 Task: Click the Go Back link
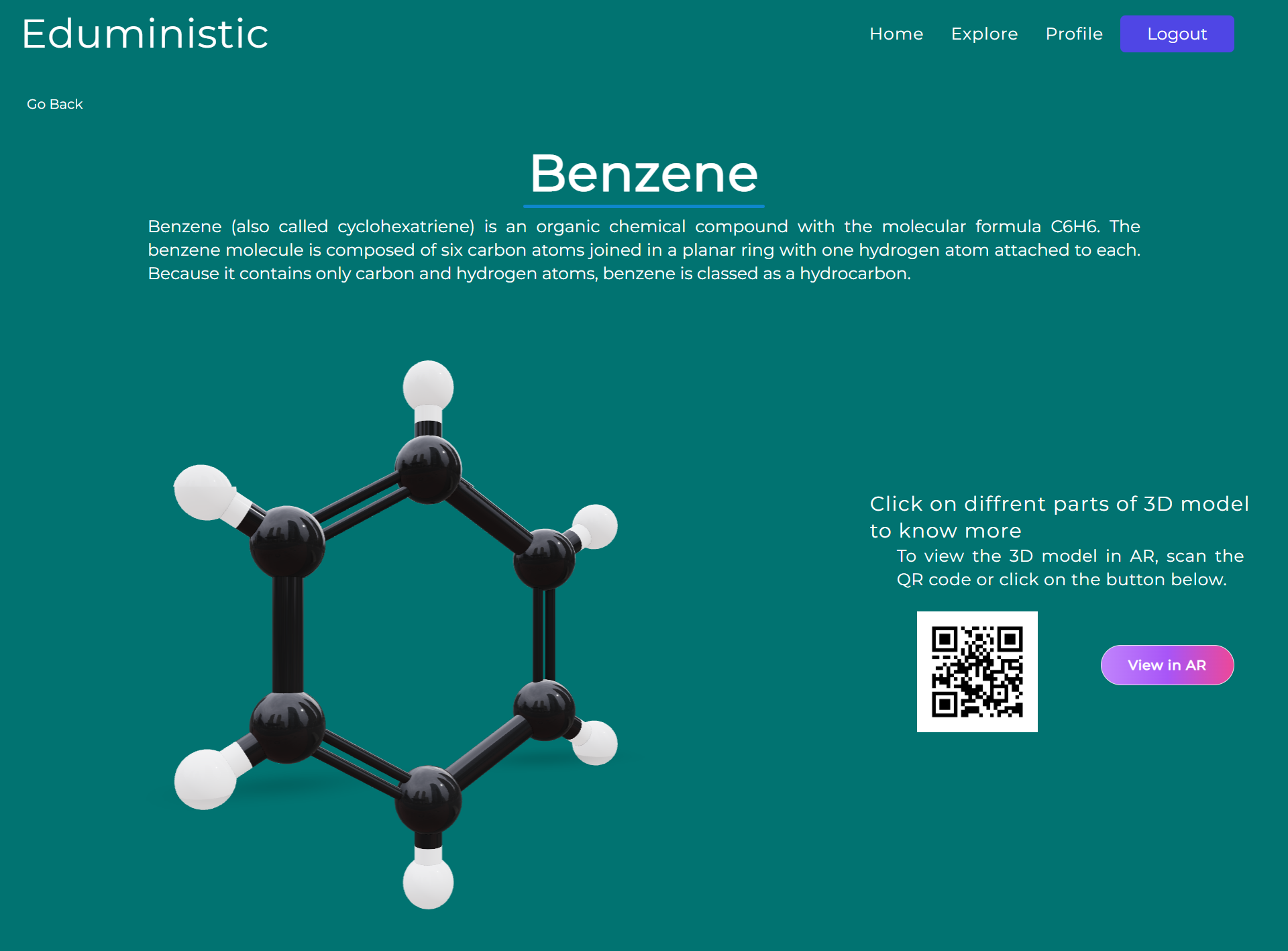tap(54, 104)
